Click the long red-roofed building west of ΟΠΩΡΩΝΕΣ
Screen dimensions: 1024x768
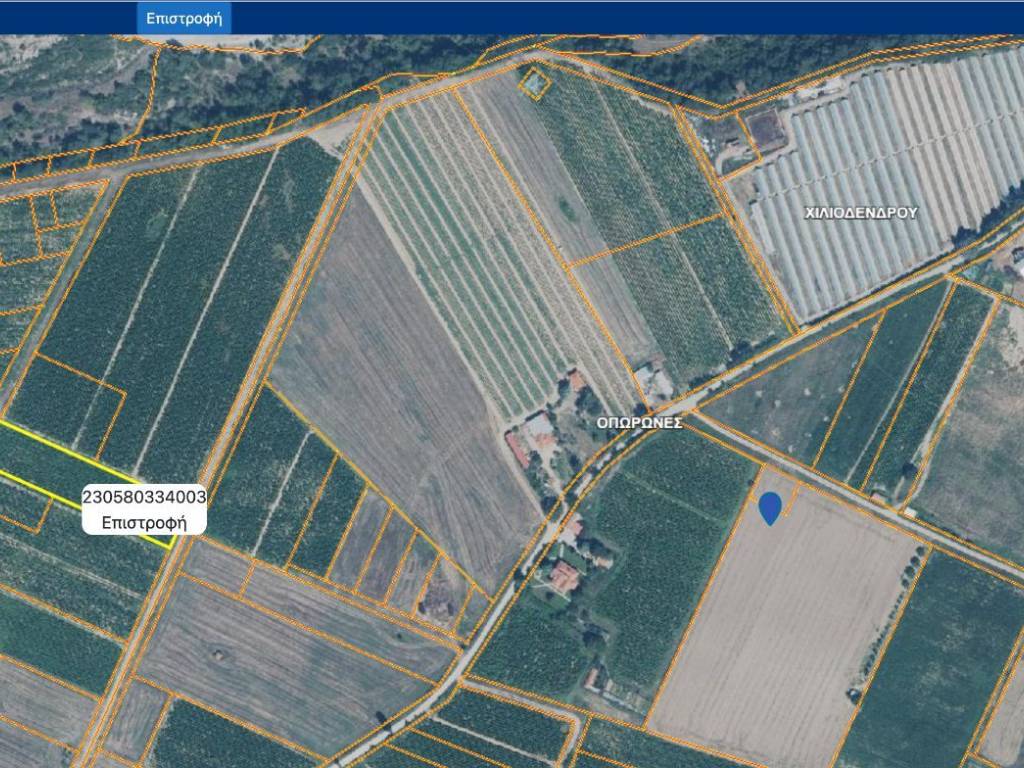coord(519,449)
